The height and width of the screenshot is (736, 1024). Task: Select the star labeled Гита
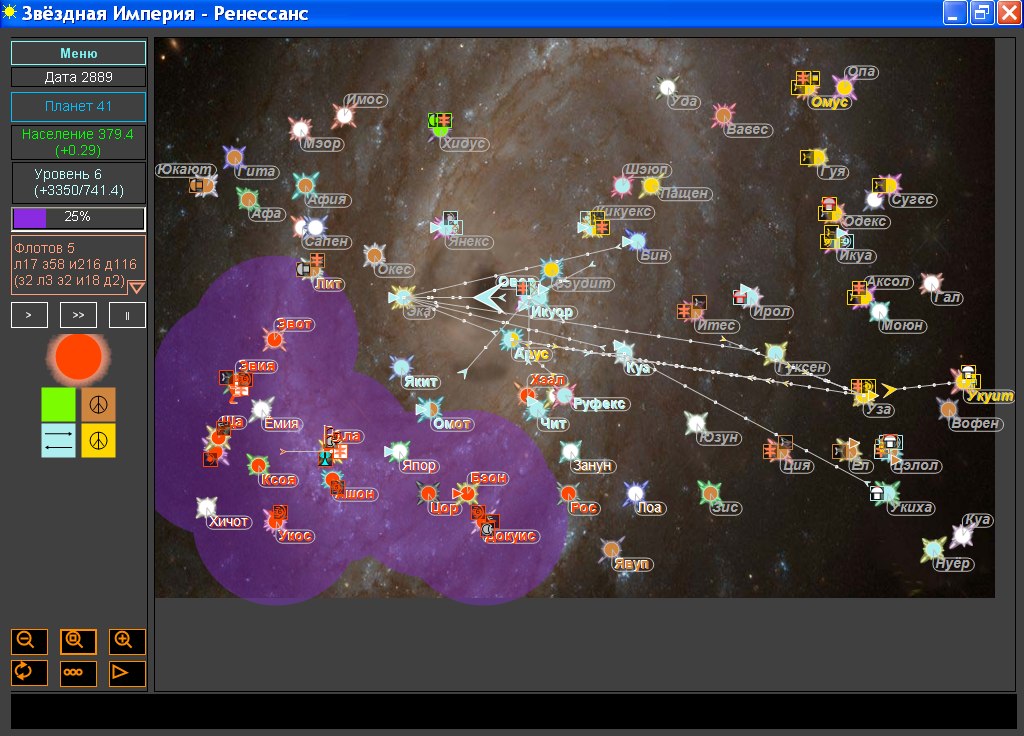point(234,157)
